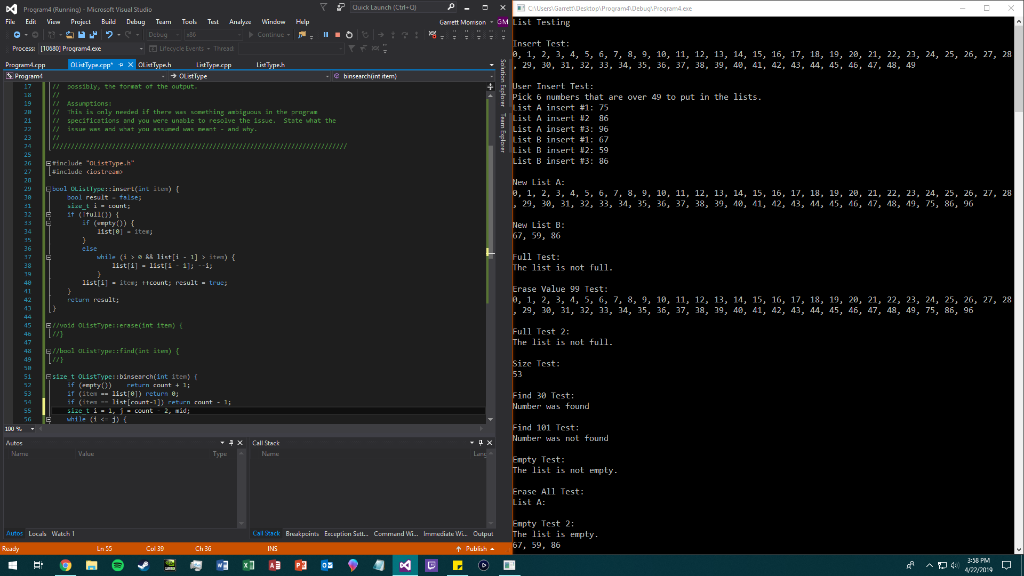Click the red Stop Debugging icon
Viewport: 1024px width, 576px height.
pos(338,35)
